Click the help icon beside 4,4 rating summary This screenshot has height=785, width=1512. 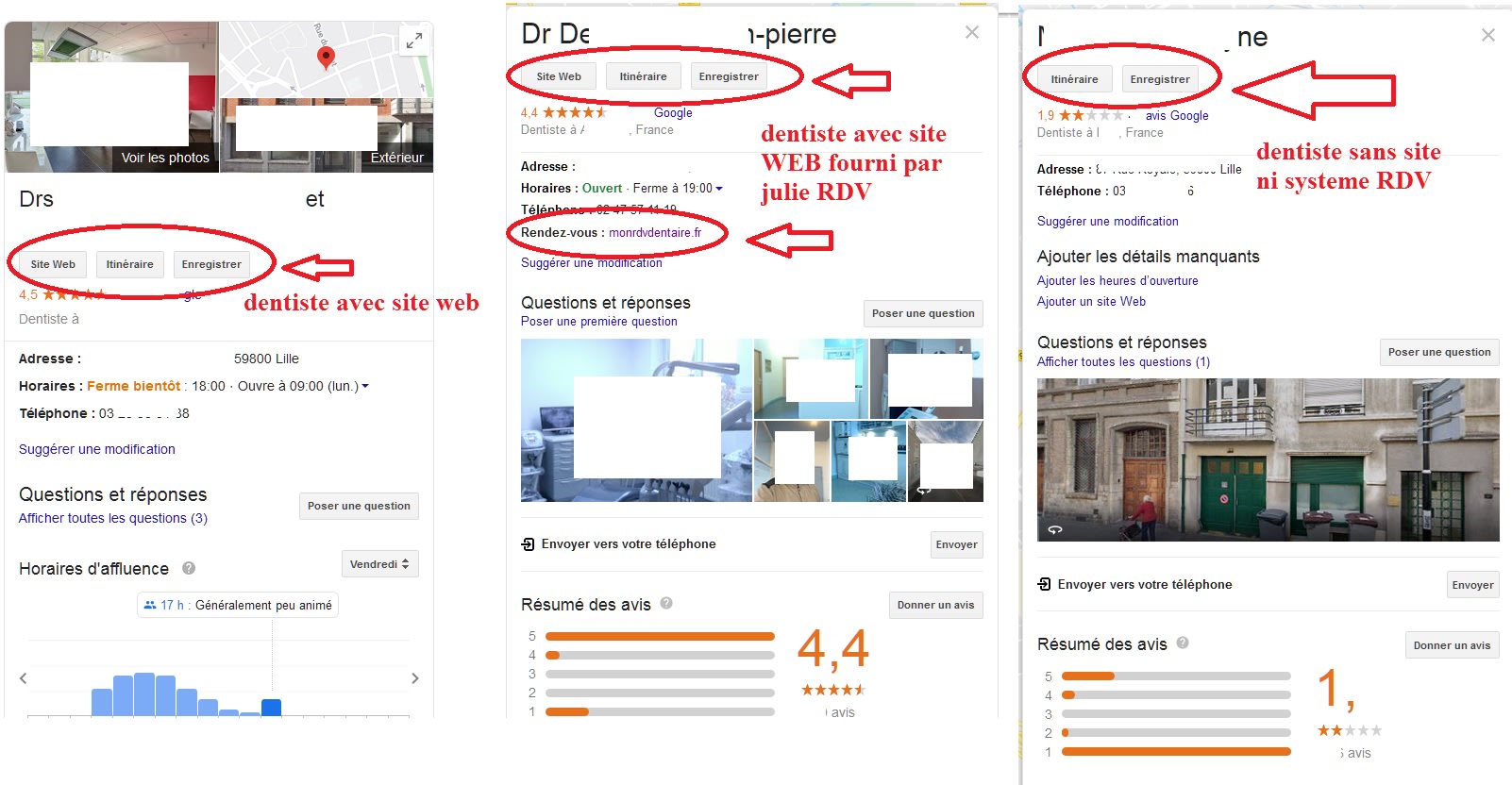[666, 603]
